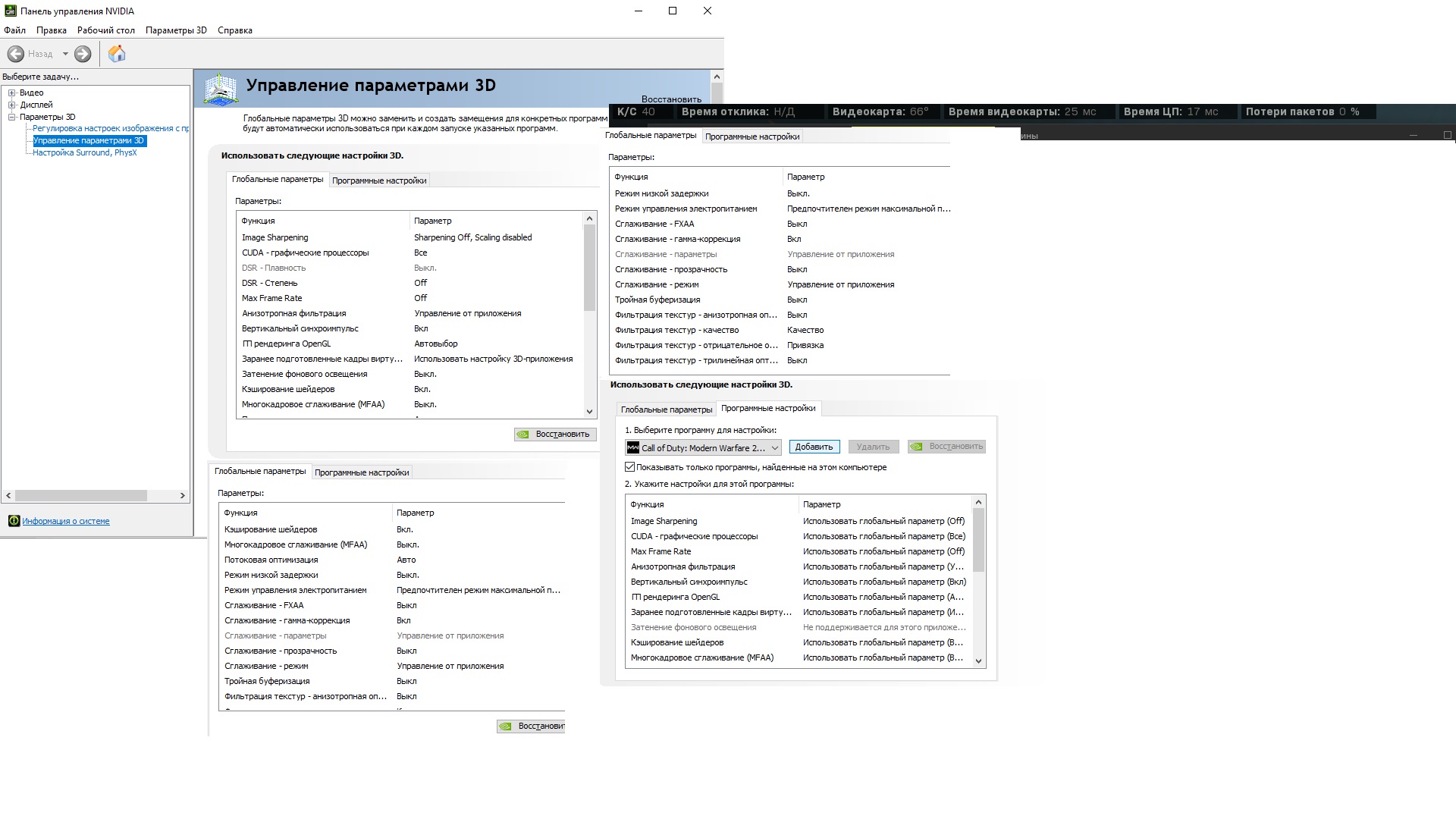Click the Back arrow icon in toolbar
The image size is (1456, 819).
(16, 54)
